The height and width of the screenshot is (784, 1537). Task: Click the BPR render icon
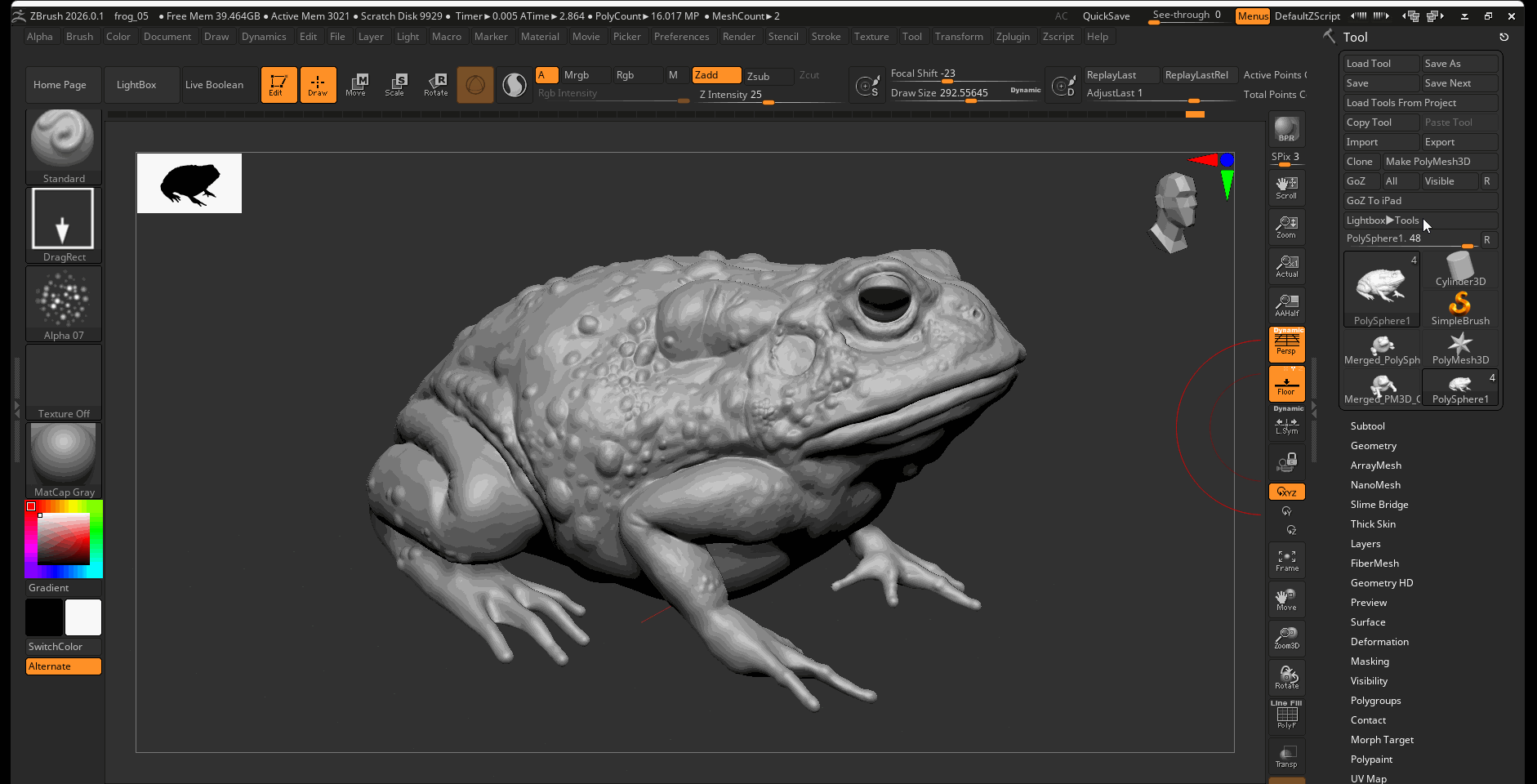click(1286, 129)
